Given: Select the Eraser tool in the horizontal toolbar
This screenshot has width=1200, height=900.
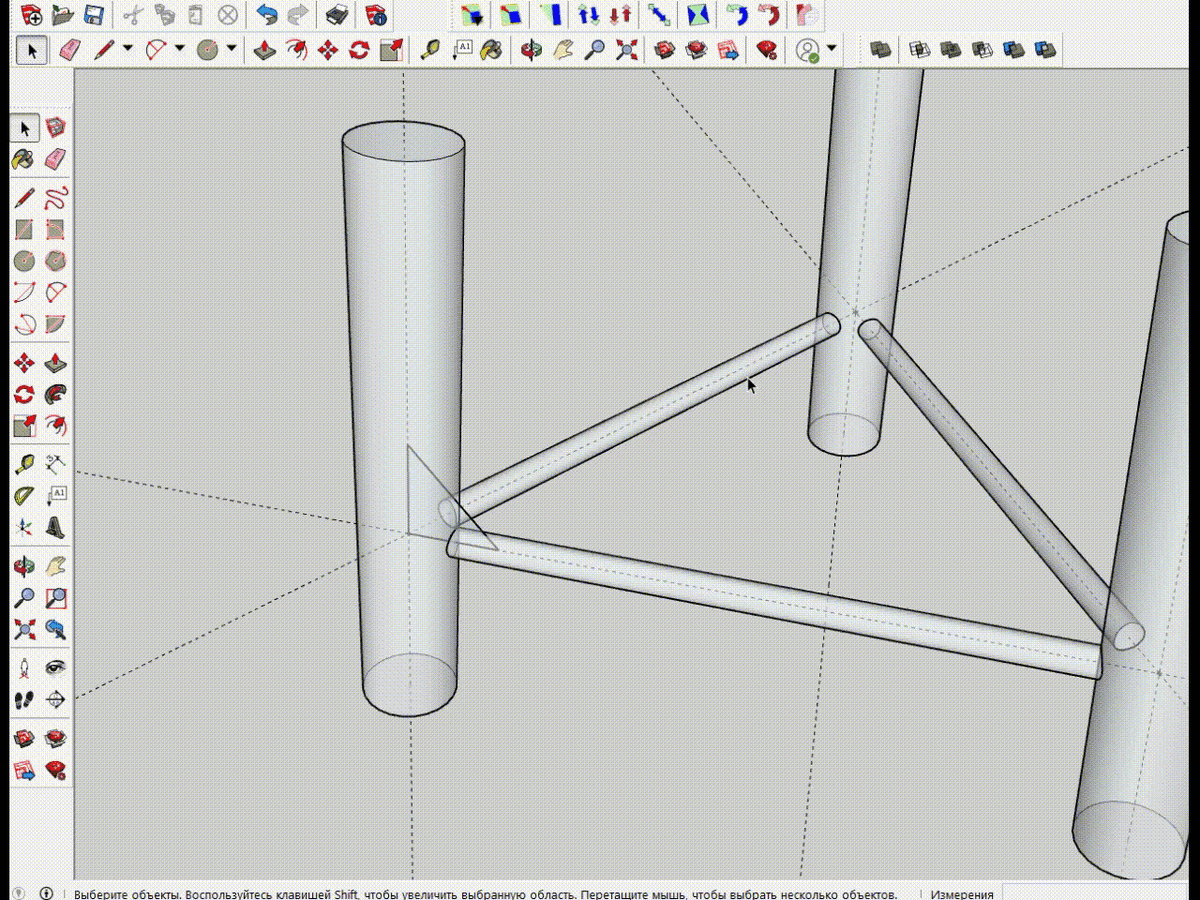Looking at the screenshot, I should tap(68, 49).
